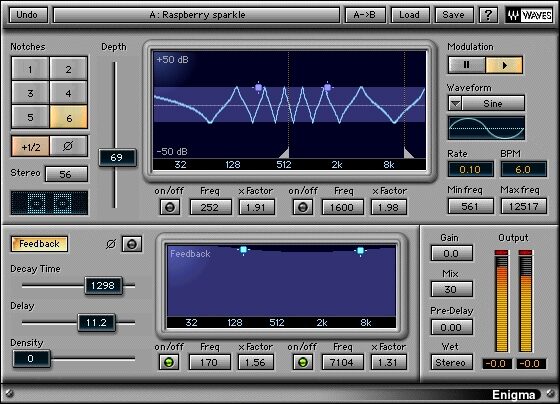Click the Density slider handle 0
This screenshot has width=560, height=404.
point(31,359)
